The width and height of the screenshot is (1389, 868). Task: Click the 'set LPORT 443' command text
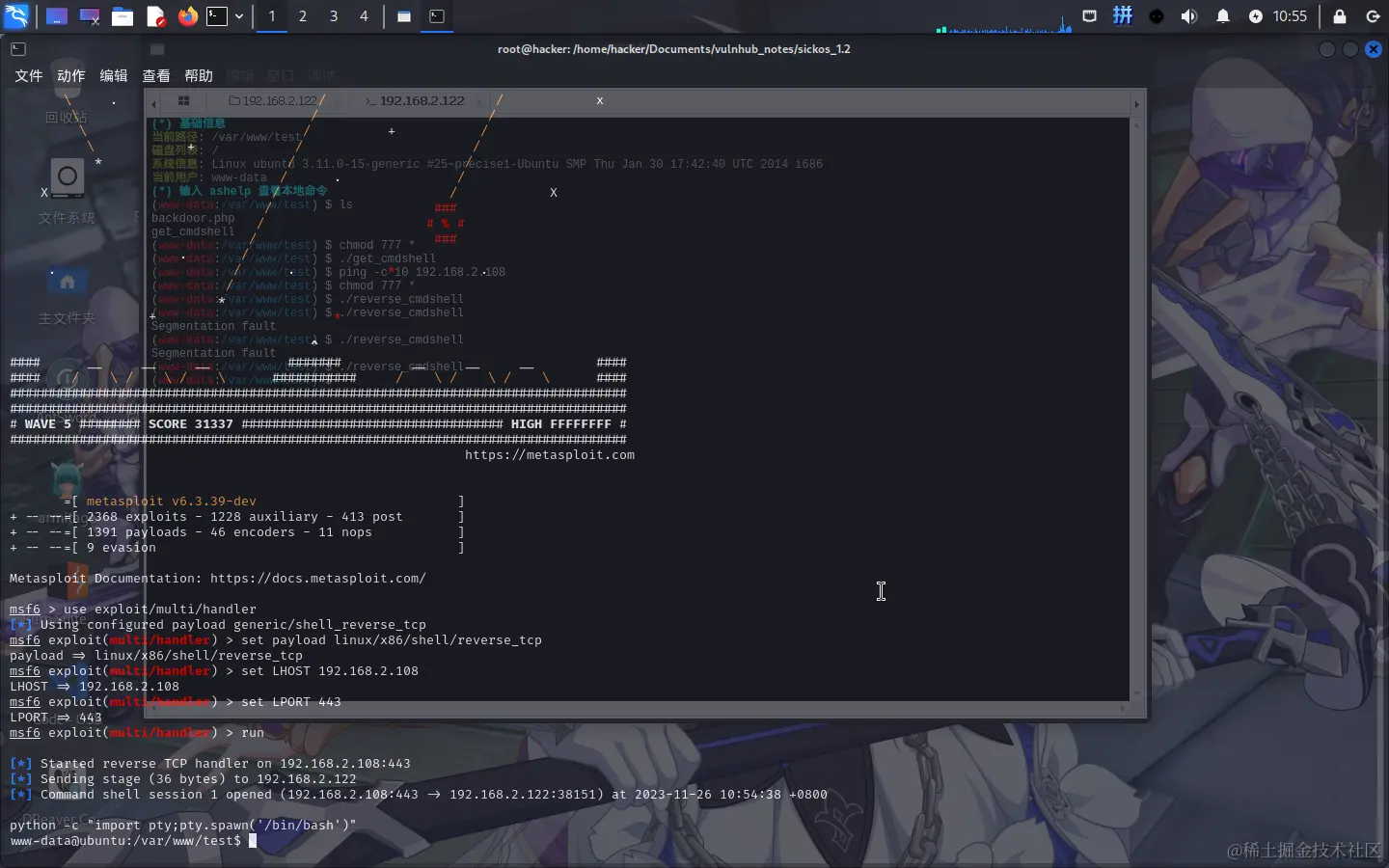(x=291, y=702)
